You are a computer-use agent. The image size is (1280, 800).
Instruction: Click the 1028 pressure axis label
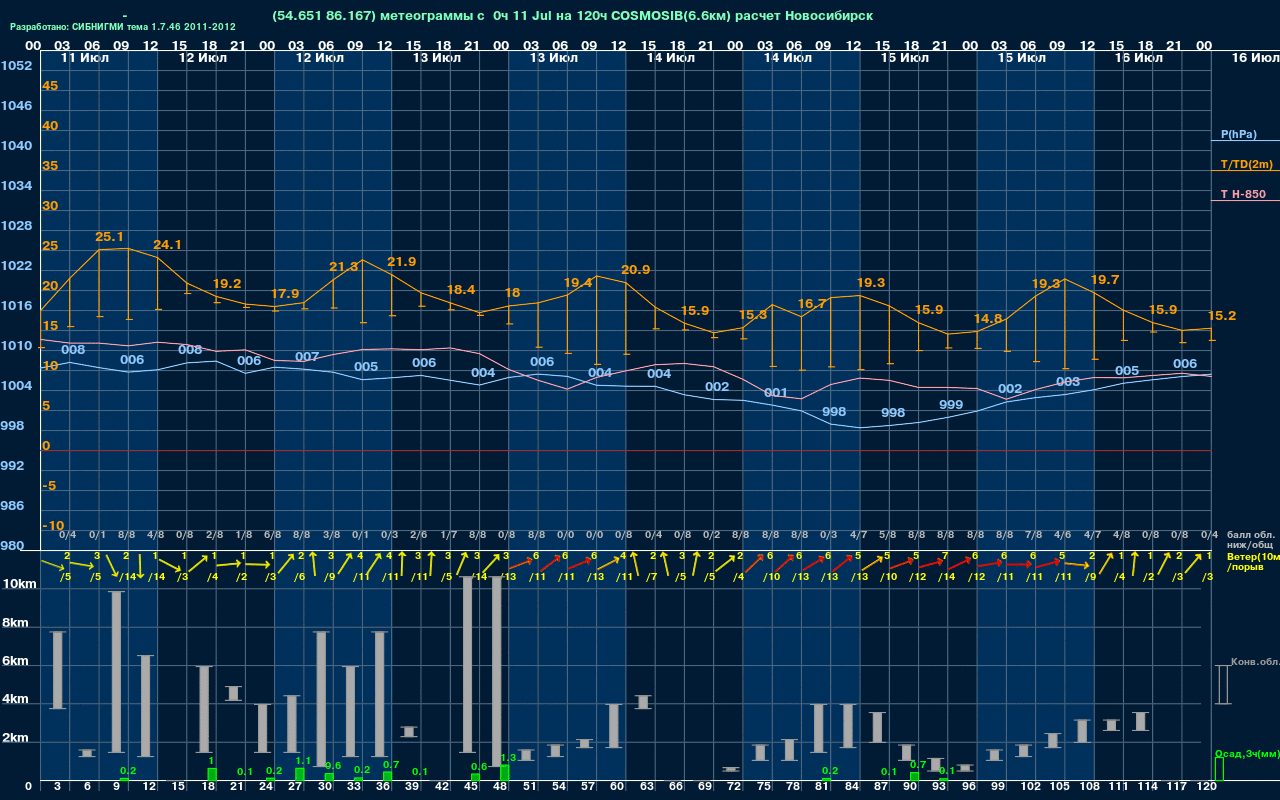tap(16, 226)
